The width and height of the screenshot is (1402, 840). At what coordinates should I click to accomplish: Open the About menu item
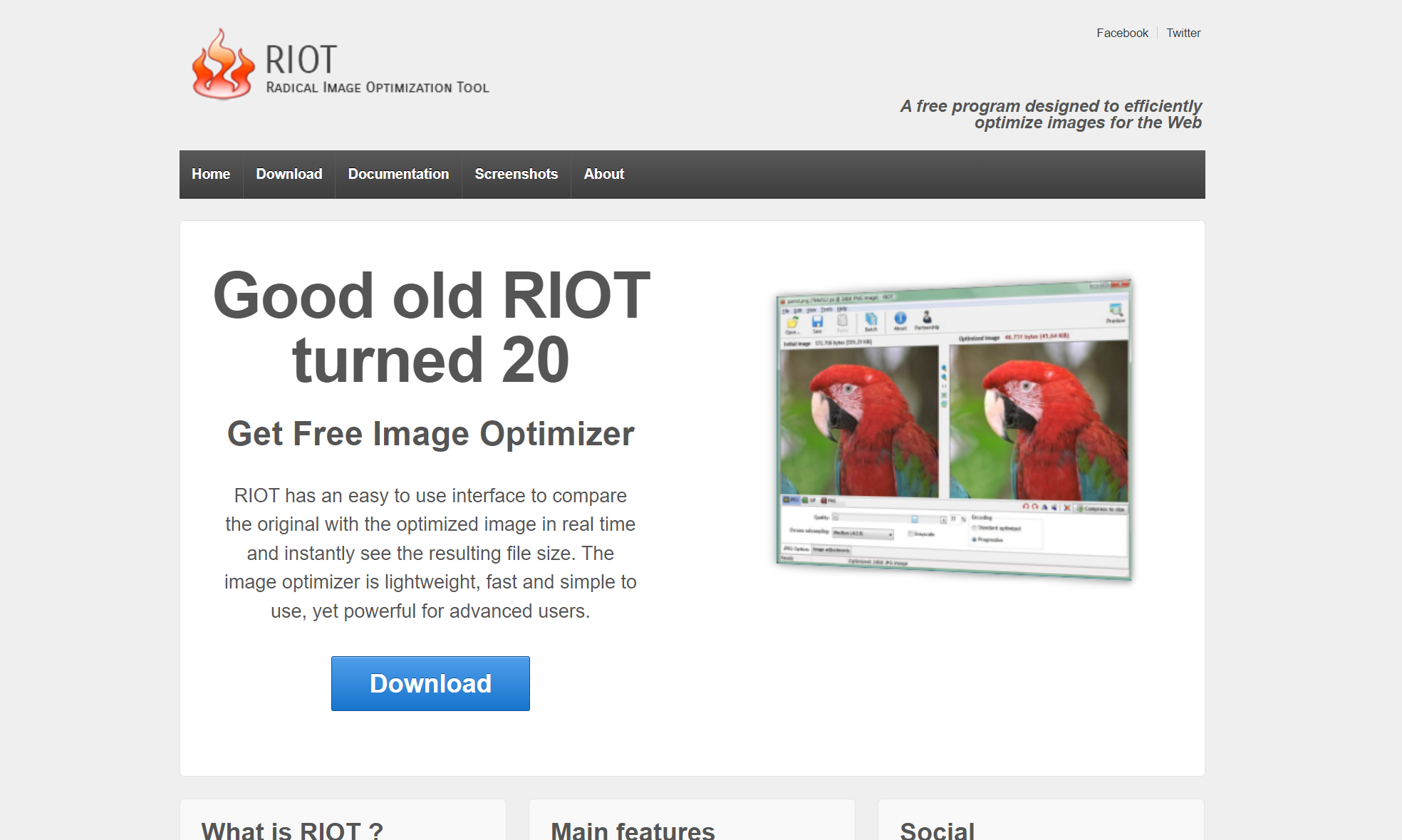click(x=603, y=174)
